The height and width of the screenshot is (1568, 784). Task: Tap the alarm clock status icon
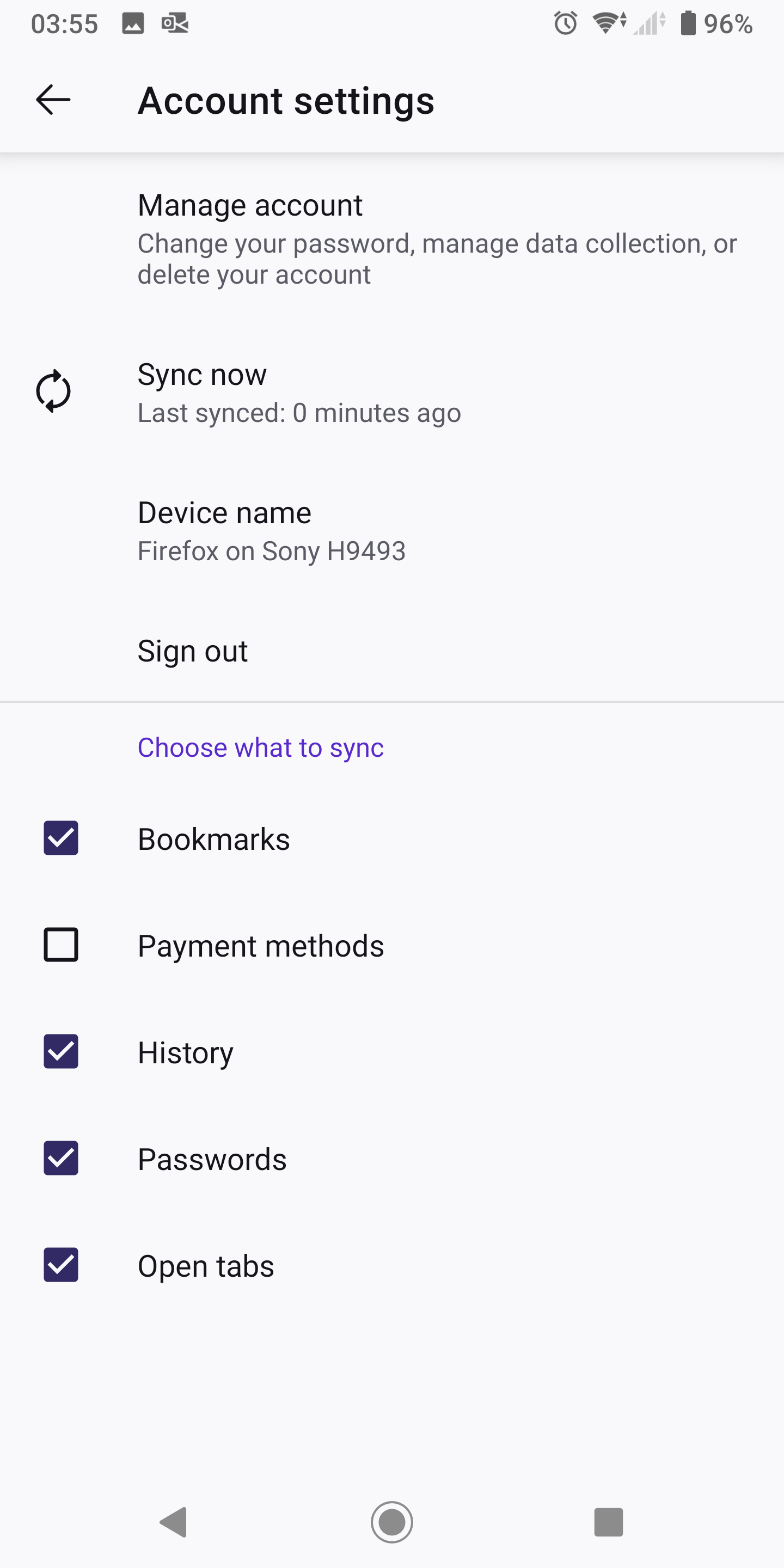566,24
